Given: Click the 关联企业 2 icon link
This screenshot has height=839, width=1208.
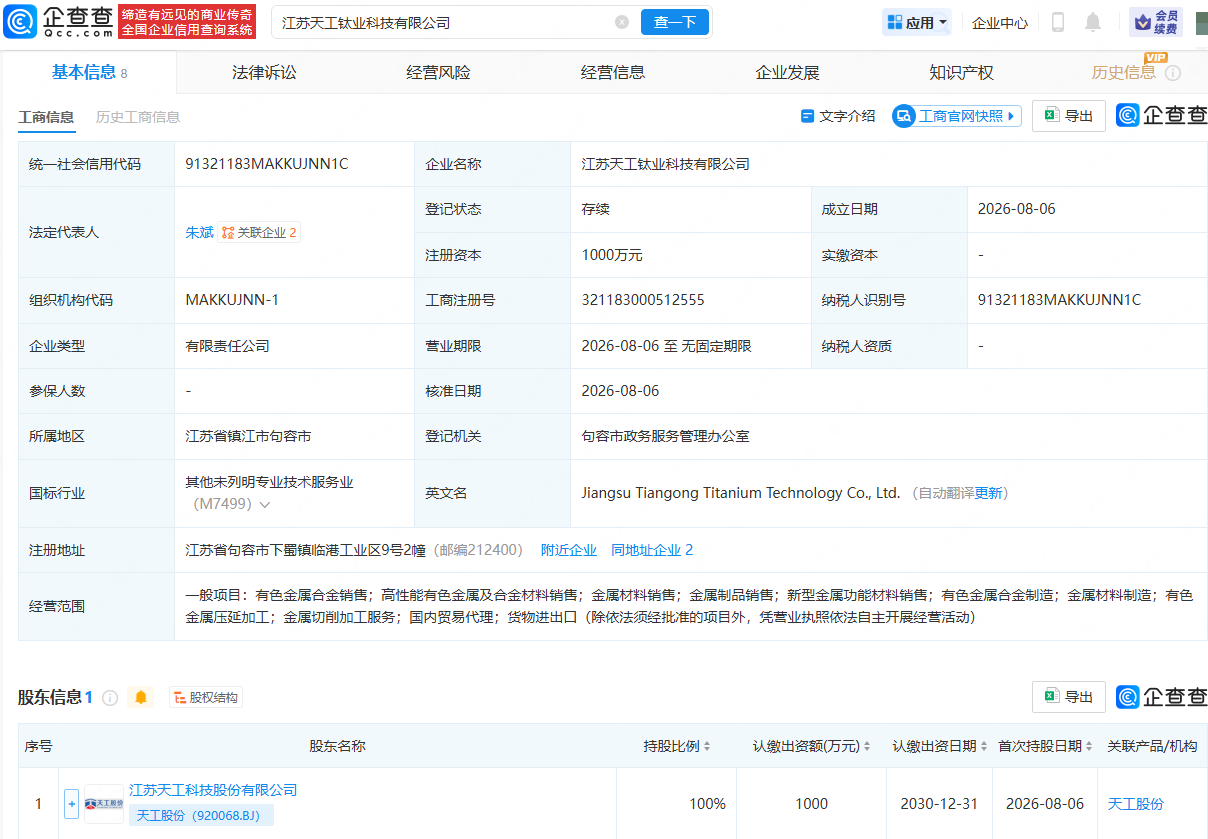Looking at the screenshot, I should click(x=259, y=232).
